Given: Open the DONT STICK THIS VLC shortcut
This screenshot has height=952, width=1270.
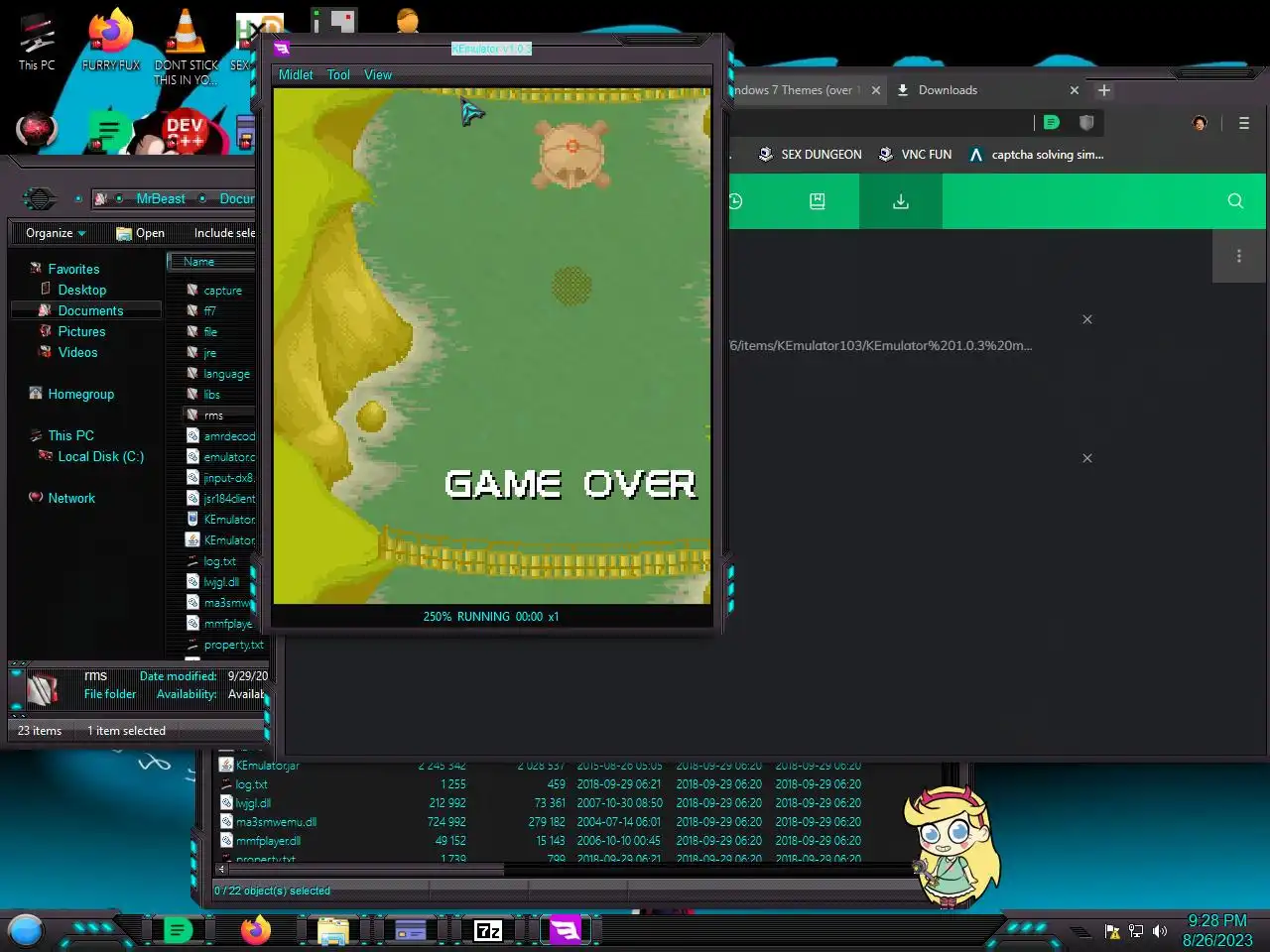Looking at the screenshot, I should pyautogui.click(x=186, y=47).
